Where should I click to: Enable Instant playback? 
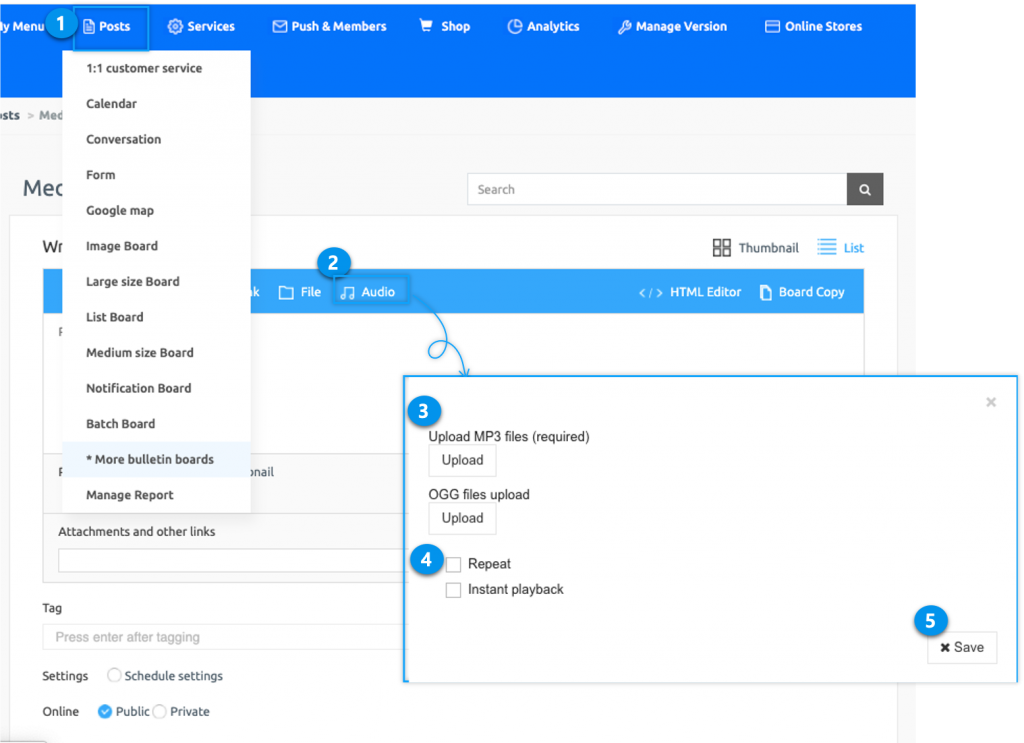click(x=453, y=590)
